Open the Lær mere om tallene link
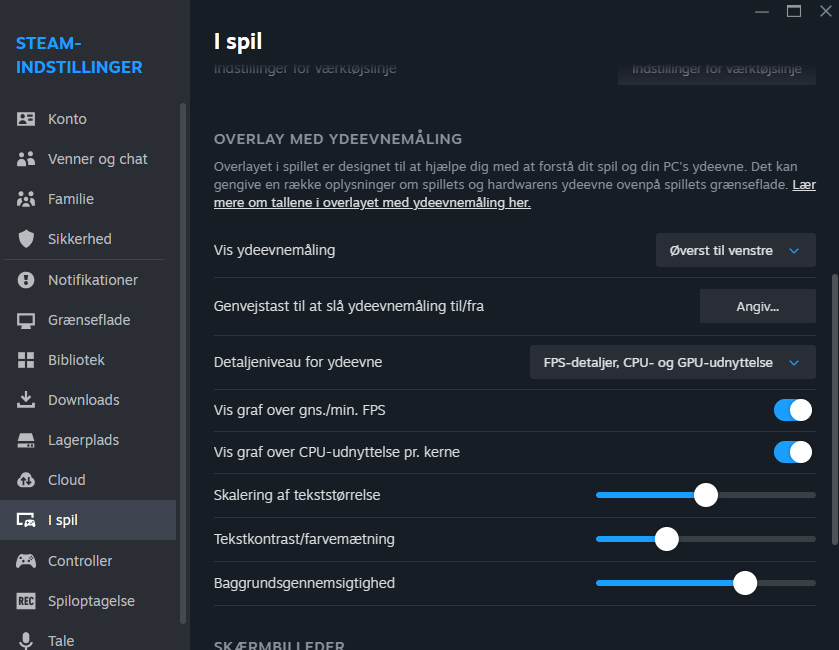Screen dimensions: 839x650 point(372,203)
